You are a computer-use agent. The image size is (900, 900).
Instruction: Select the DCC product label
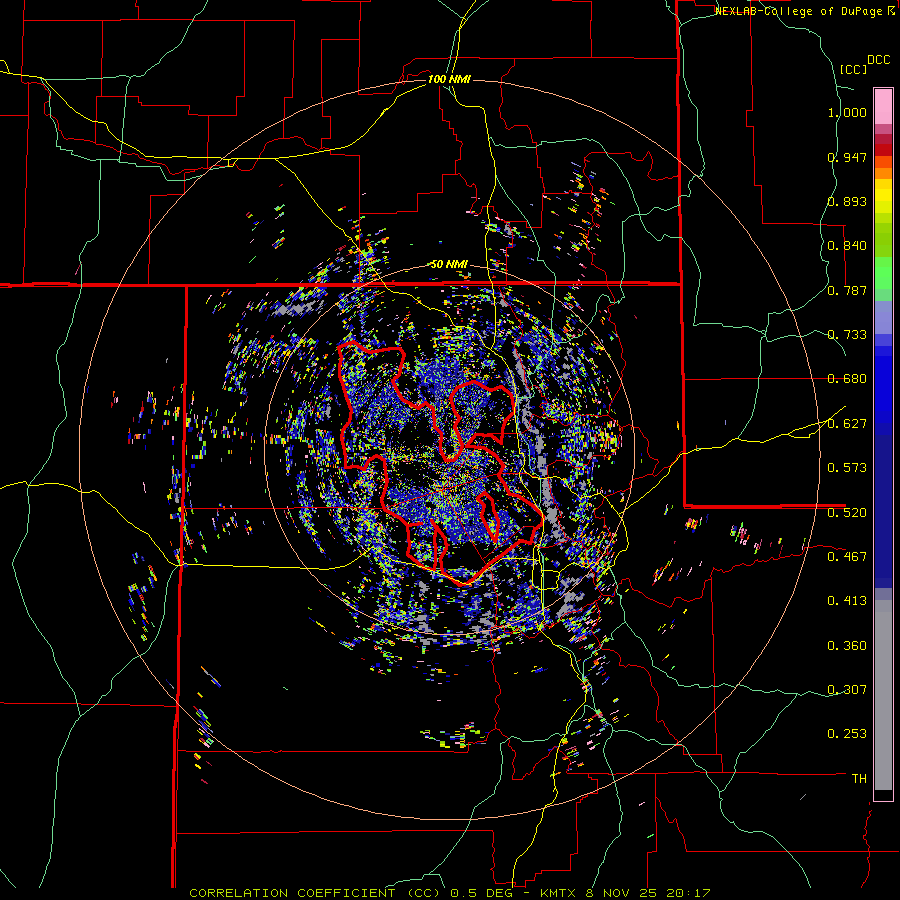coord(878,60)
